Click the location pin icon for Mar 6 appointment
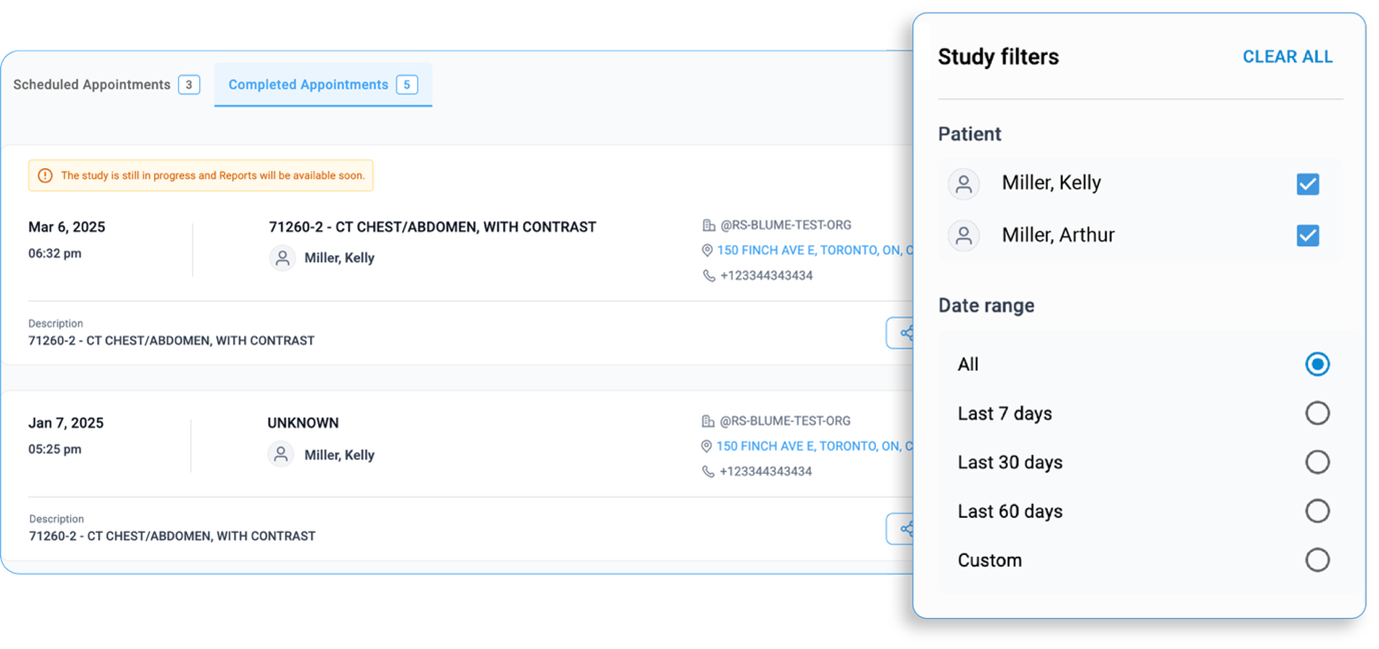The image size is (1379, 649). point(707,251)
